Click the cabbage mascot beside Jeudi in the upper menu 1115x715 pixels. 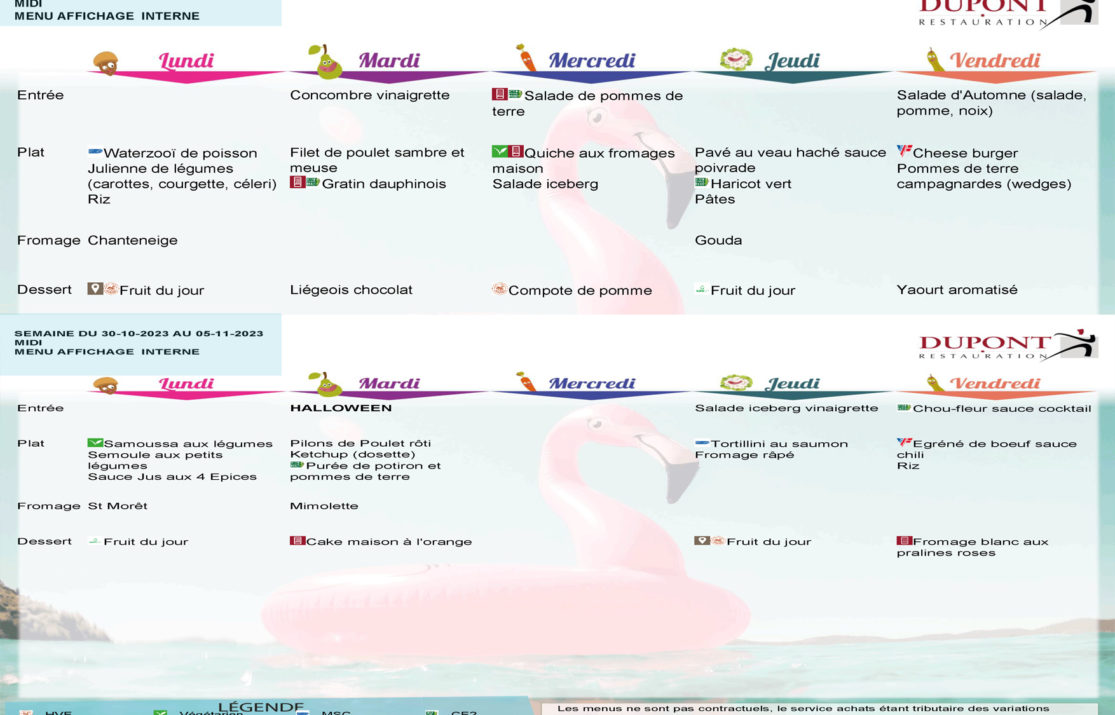(x=736, y=59)
